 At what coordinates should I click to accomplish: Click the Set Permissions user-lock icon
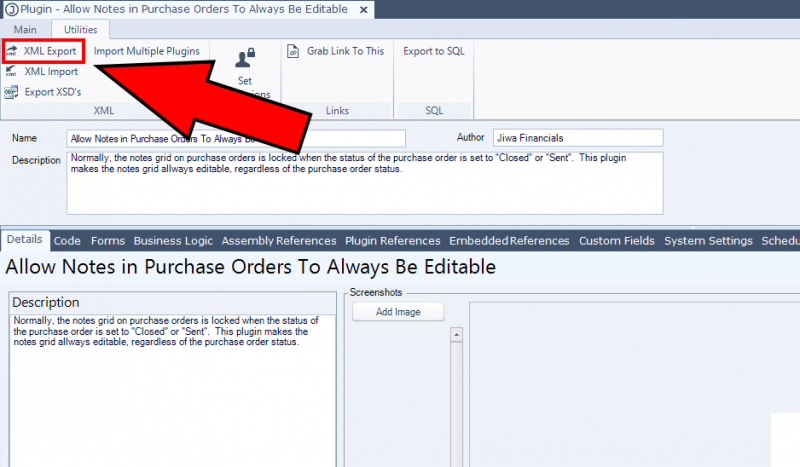coord(245,58)
